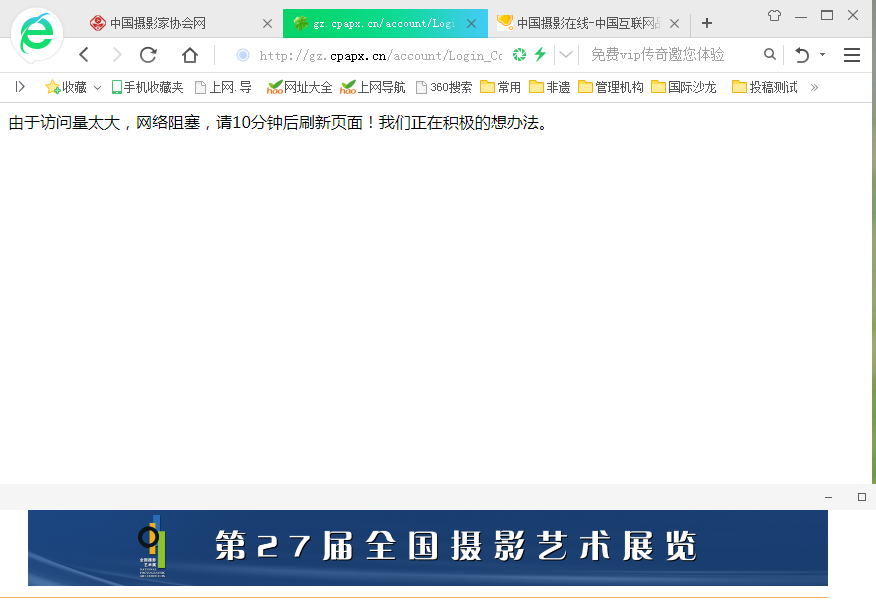876x602 pixels.
Task: Show more bookmarks with the double chevron
Action: pos(814,87)
